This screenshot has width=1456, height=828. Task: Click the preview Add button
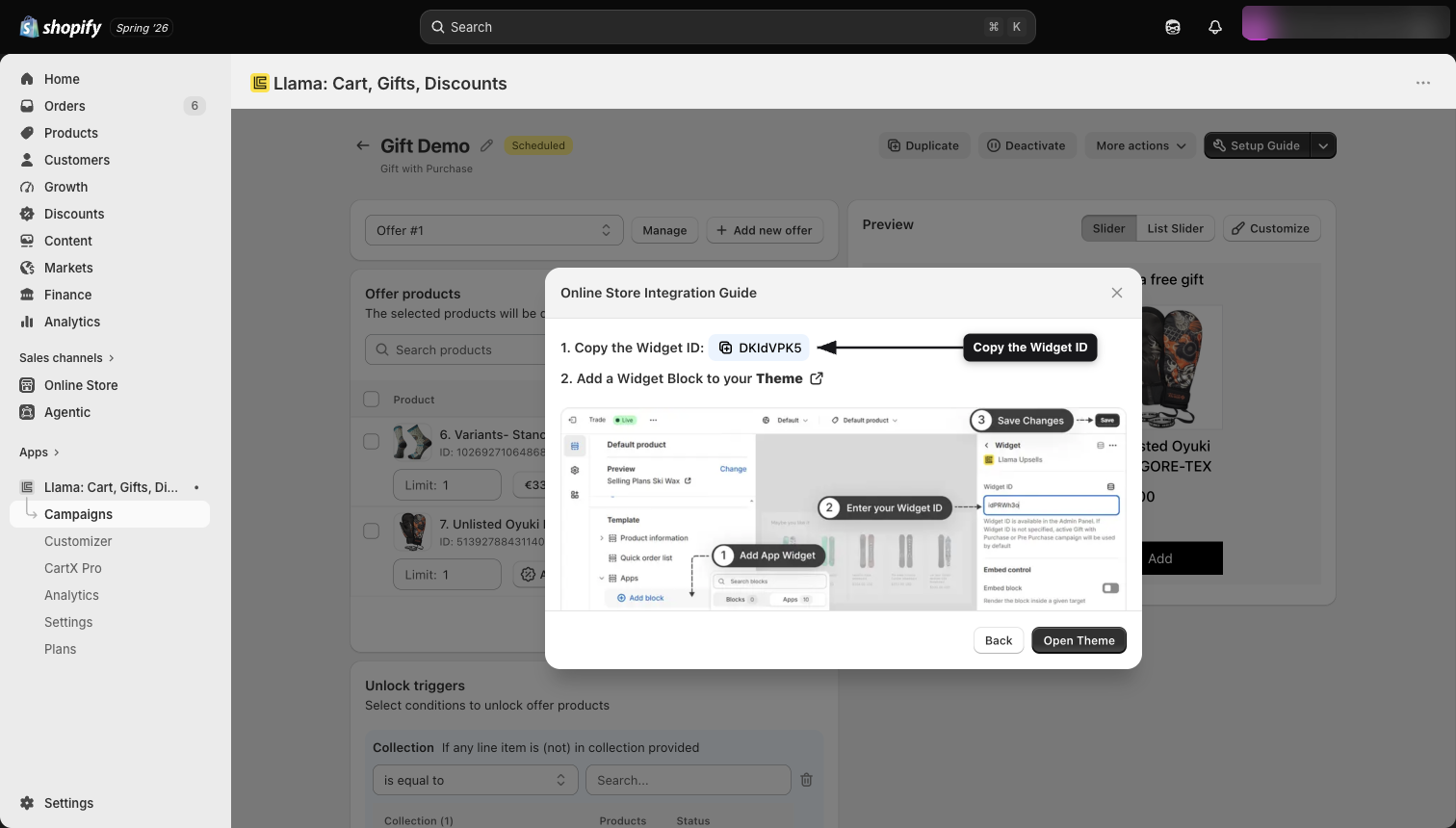click(1160, 558)
